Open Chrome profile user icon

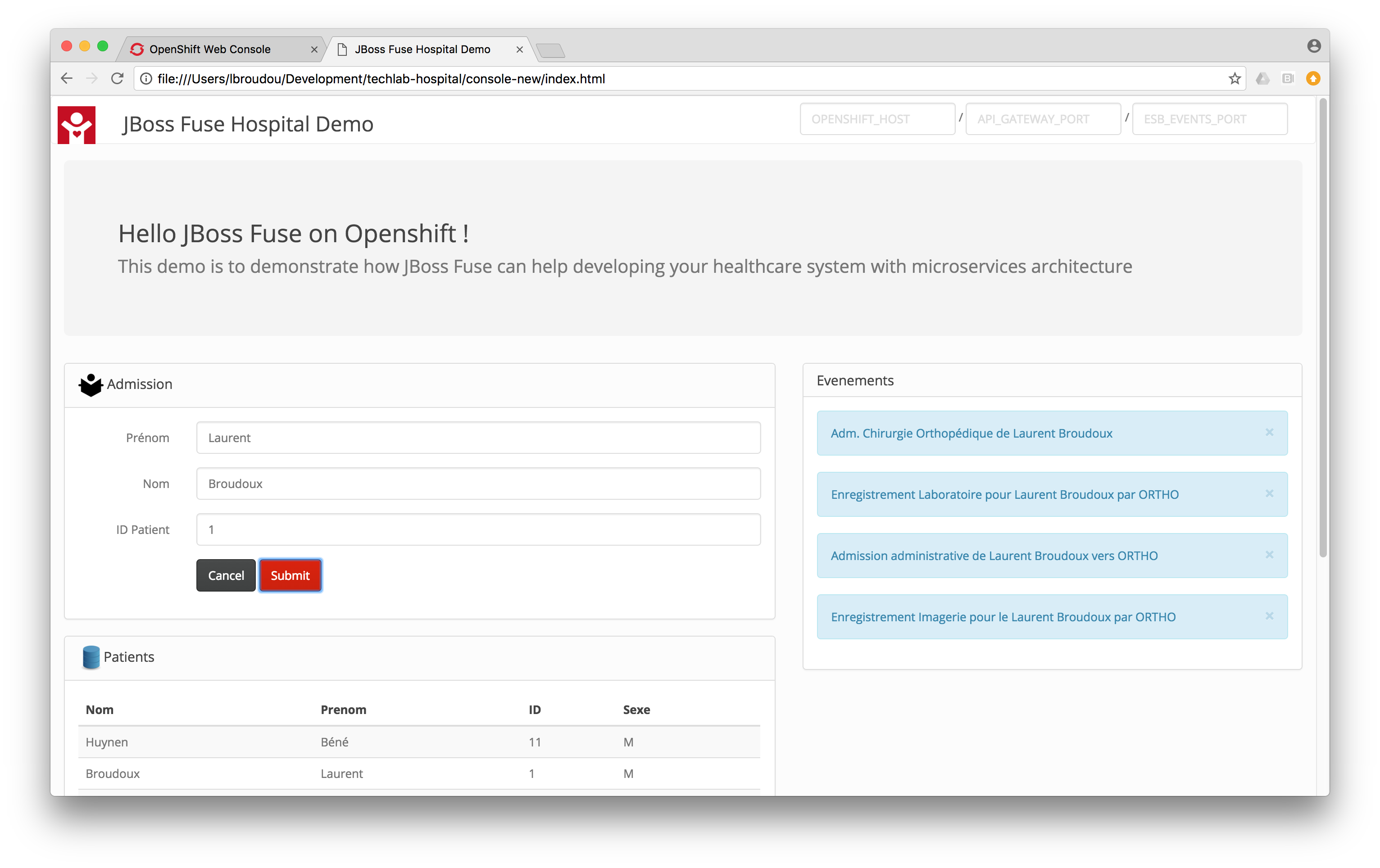pyautogui.click(x=1314, y=46)
